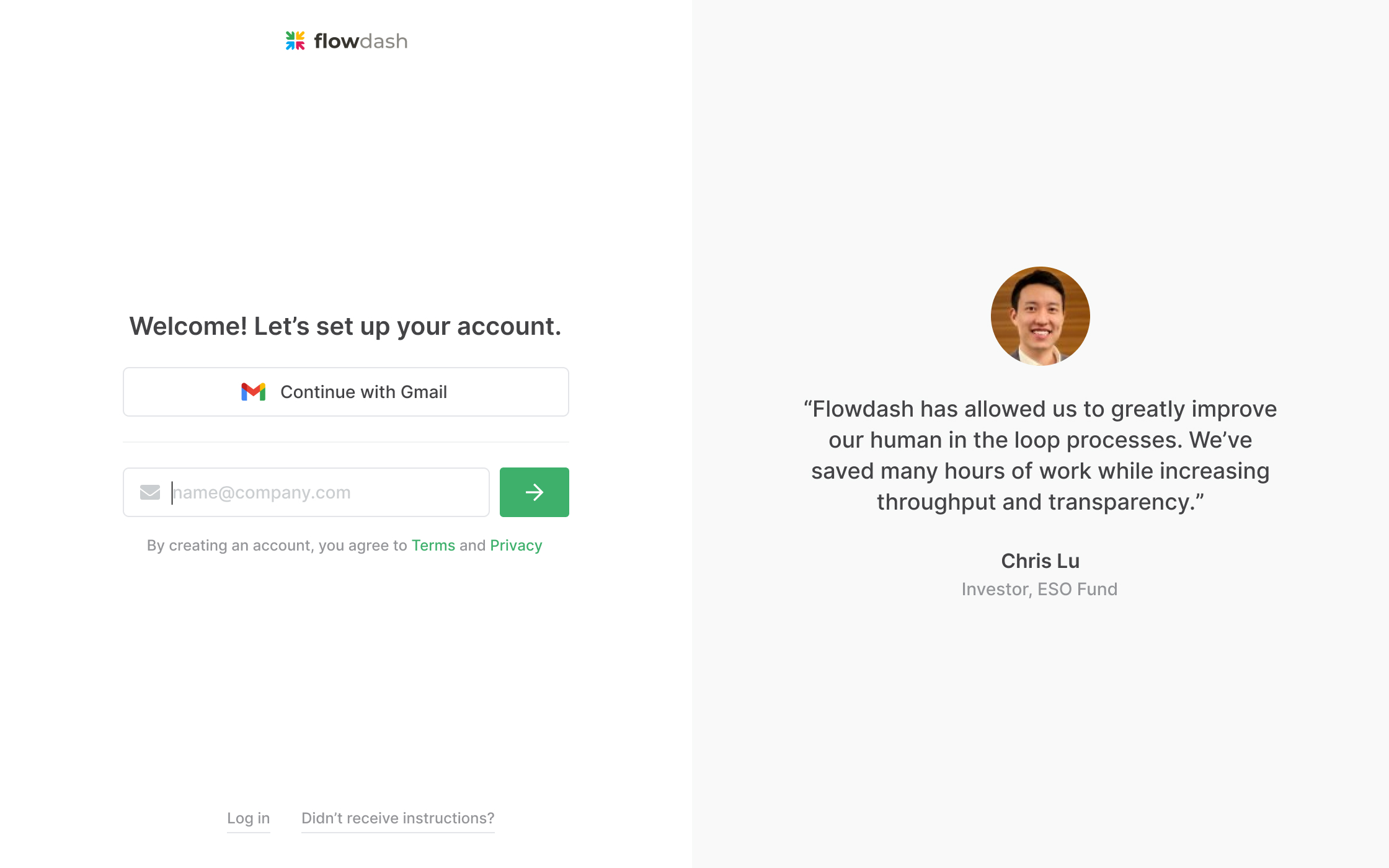
Task: Click the Gmail M icon
Action: point(254,392)
